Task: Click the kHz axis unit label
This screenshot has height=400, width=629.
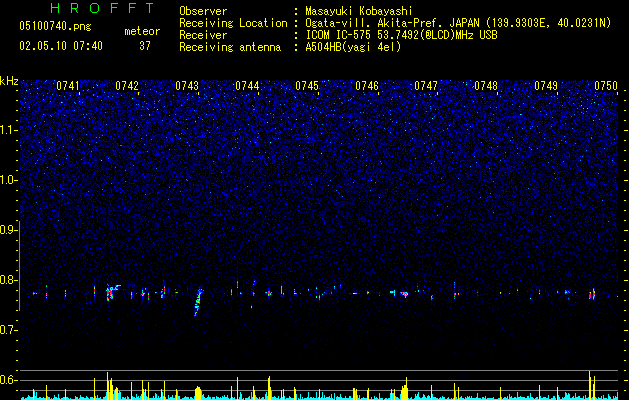Action: [x=9, y=81]
